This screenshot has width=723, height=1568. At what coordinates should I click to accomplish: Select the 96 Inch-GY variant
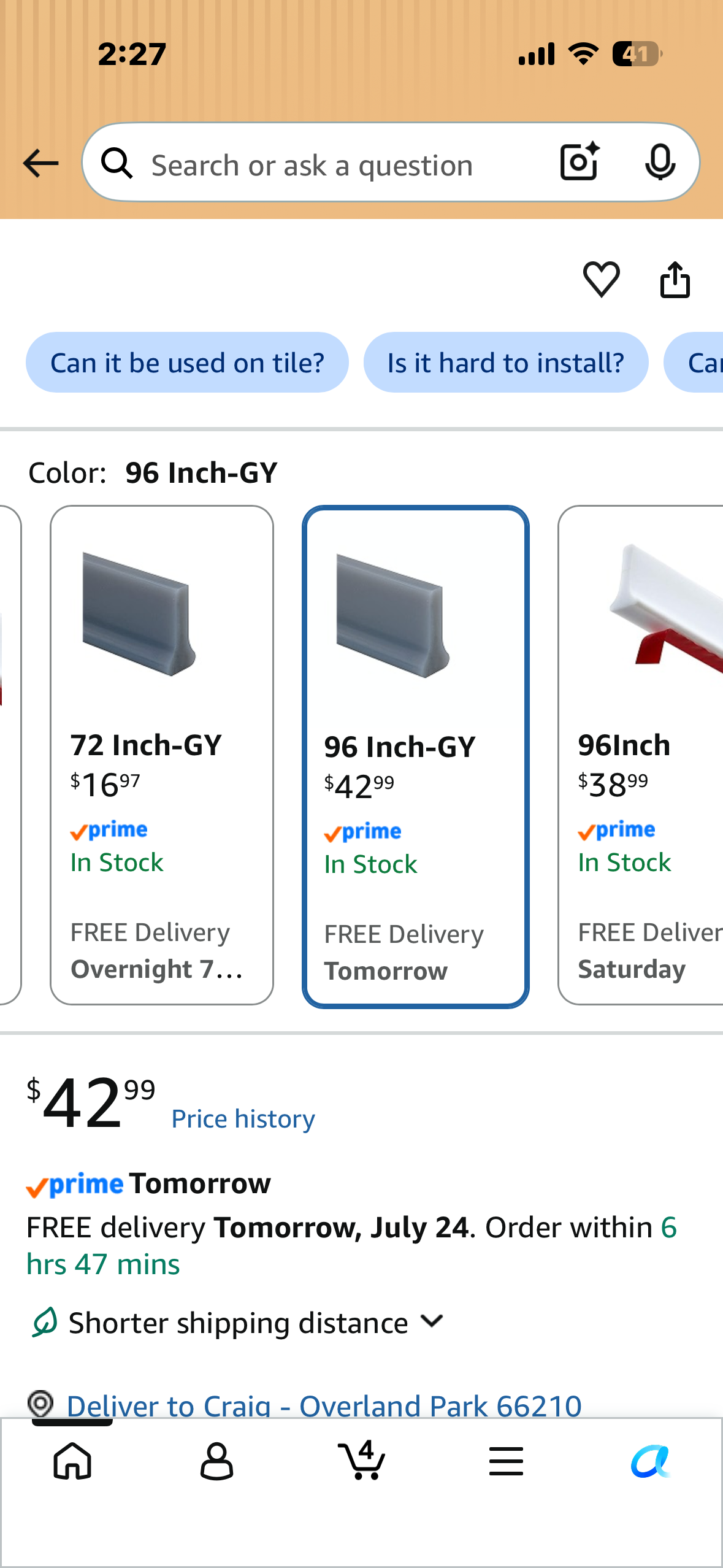(416, 756)
